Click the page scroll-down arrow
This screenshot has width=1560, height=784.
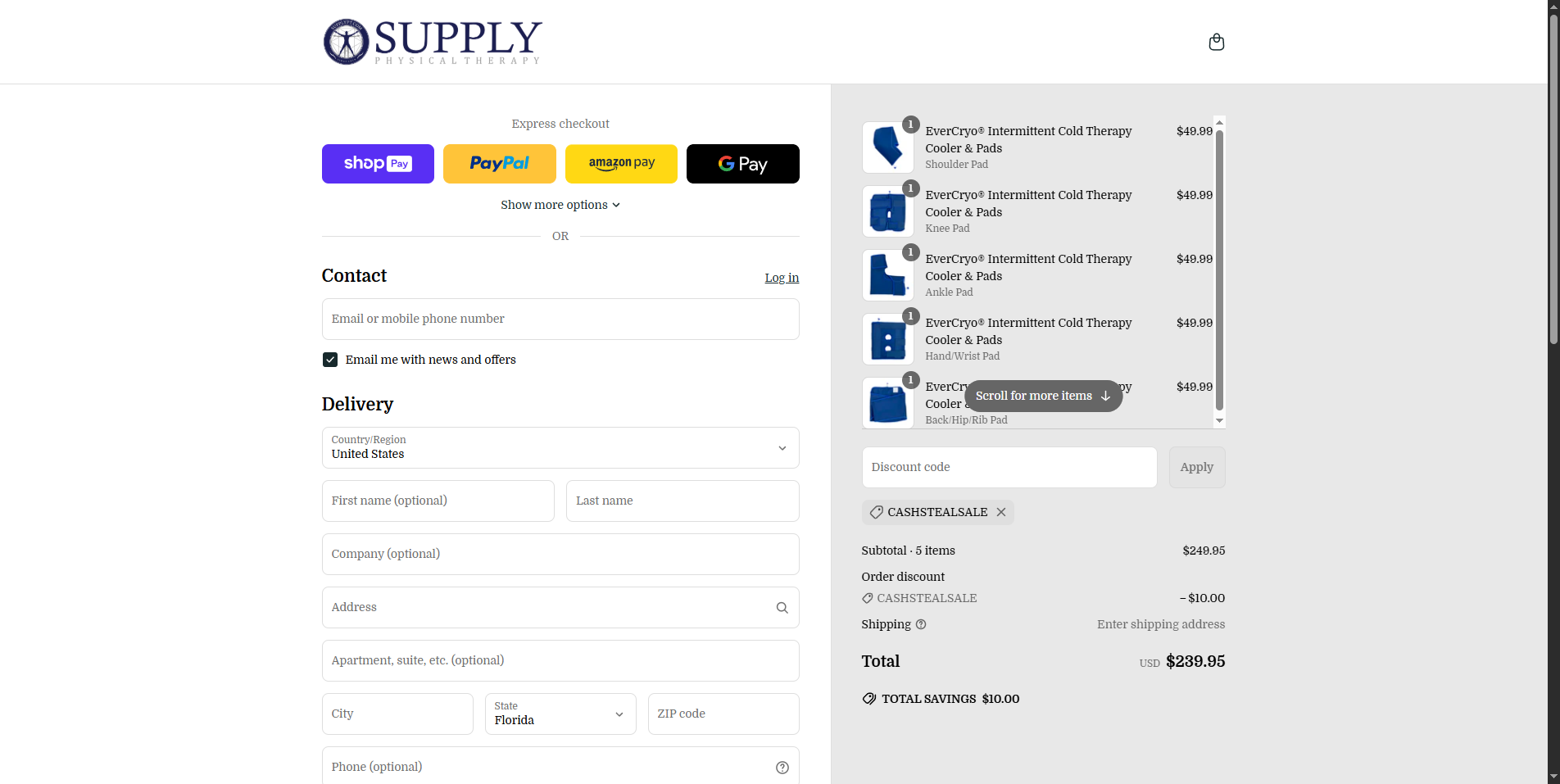(1553, 777)
